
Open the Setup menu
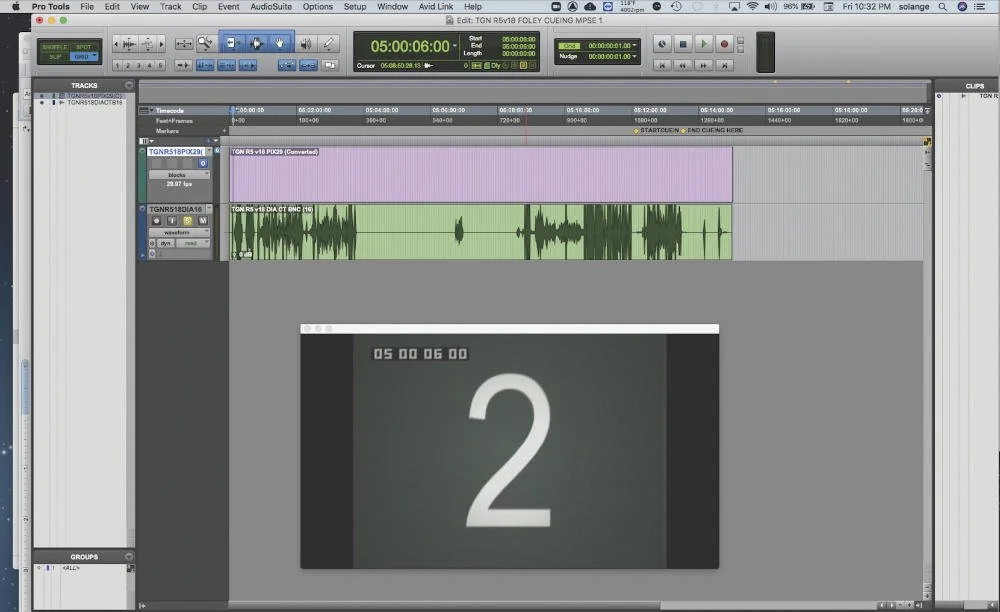coord(355,6)
